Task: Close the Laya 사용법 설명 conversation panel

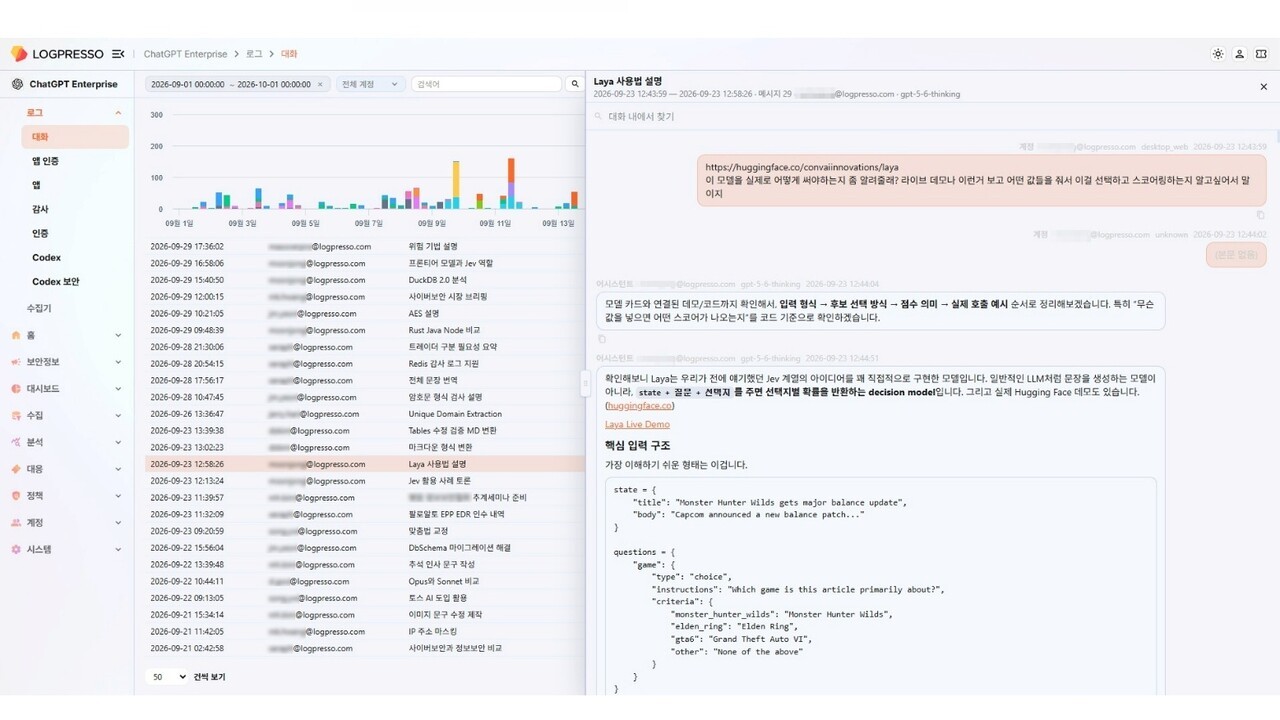Action: click(x=1263, y=87)
